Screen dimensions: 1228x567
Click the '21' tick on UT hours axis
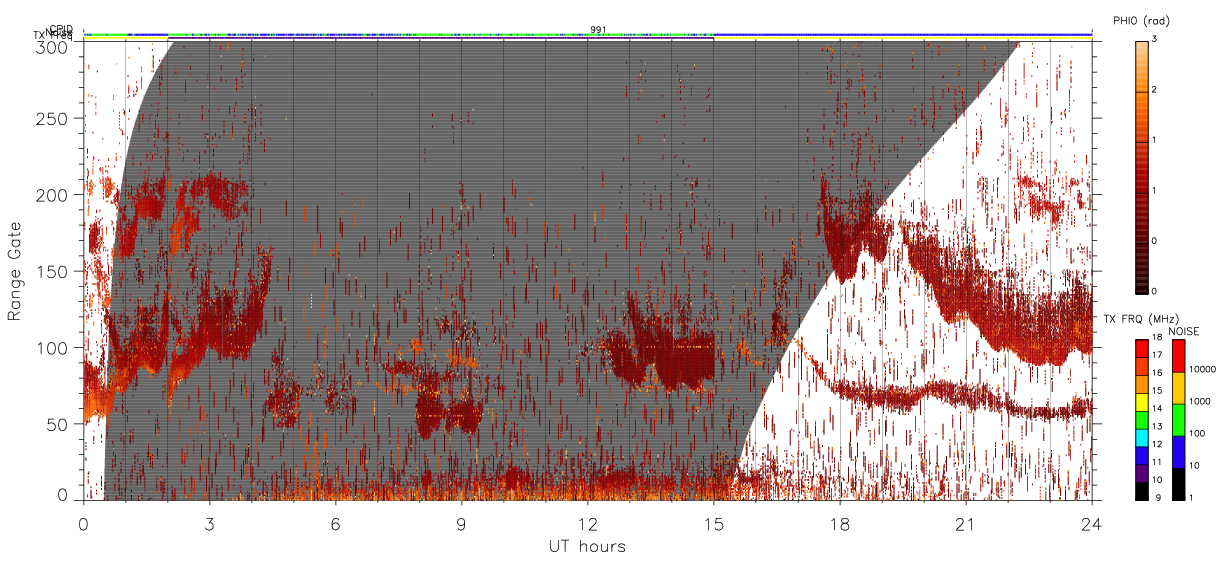click(965, 523)
